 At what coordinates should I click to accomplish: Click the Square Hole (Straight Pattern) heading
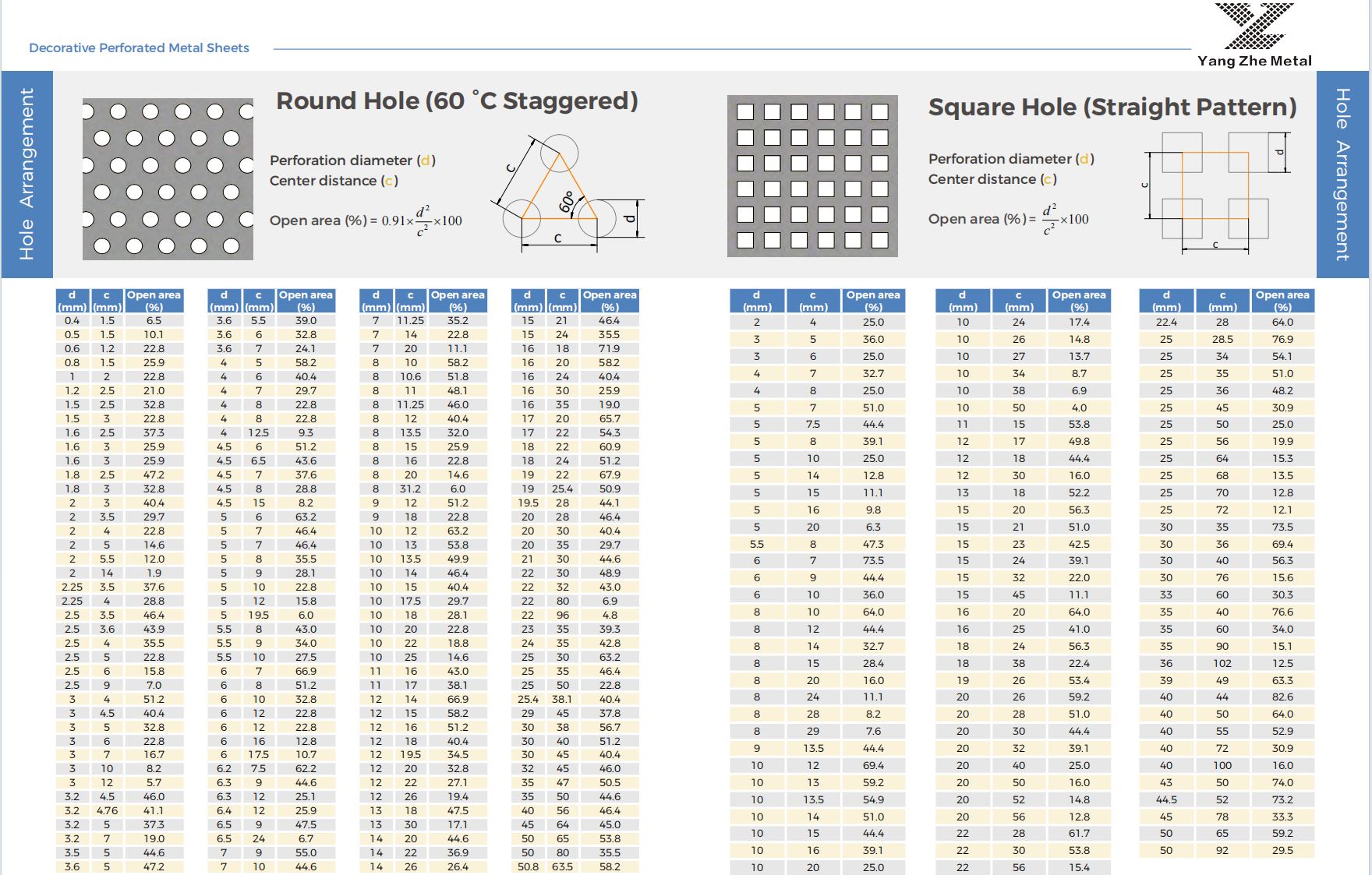pos(1112,107)
